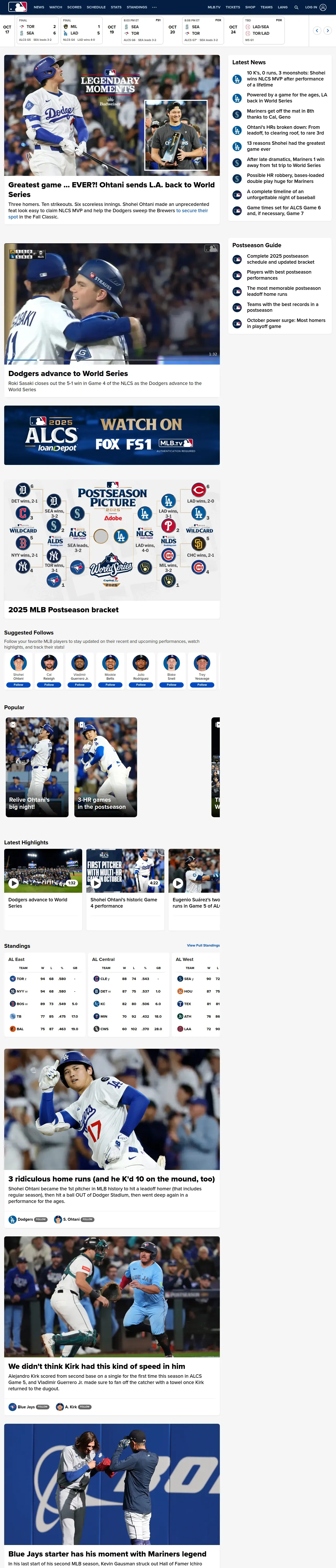Open the Schedule menu item

pyautogui.click(x=96, y=7)
